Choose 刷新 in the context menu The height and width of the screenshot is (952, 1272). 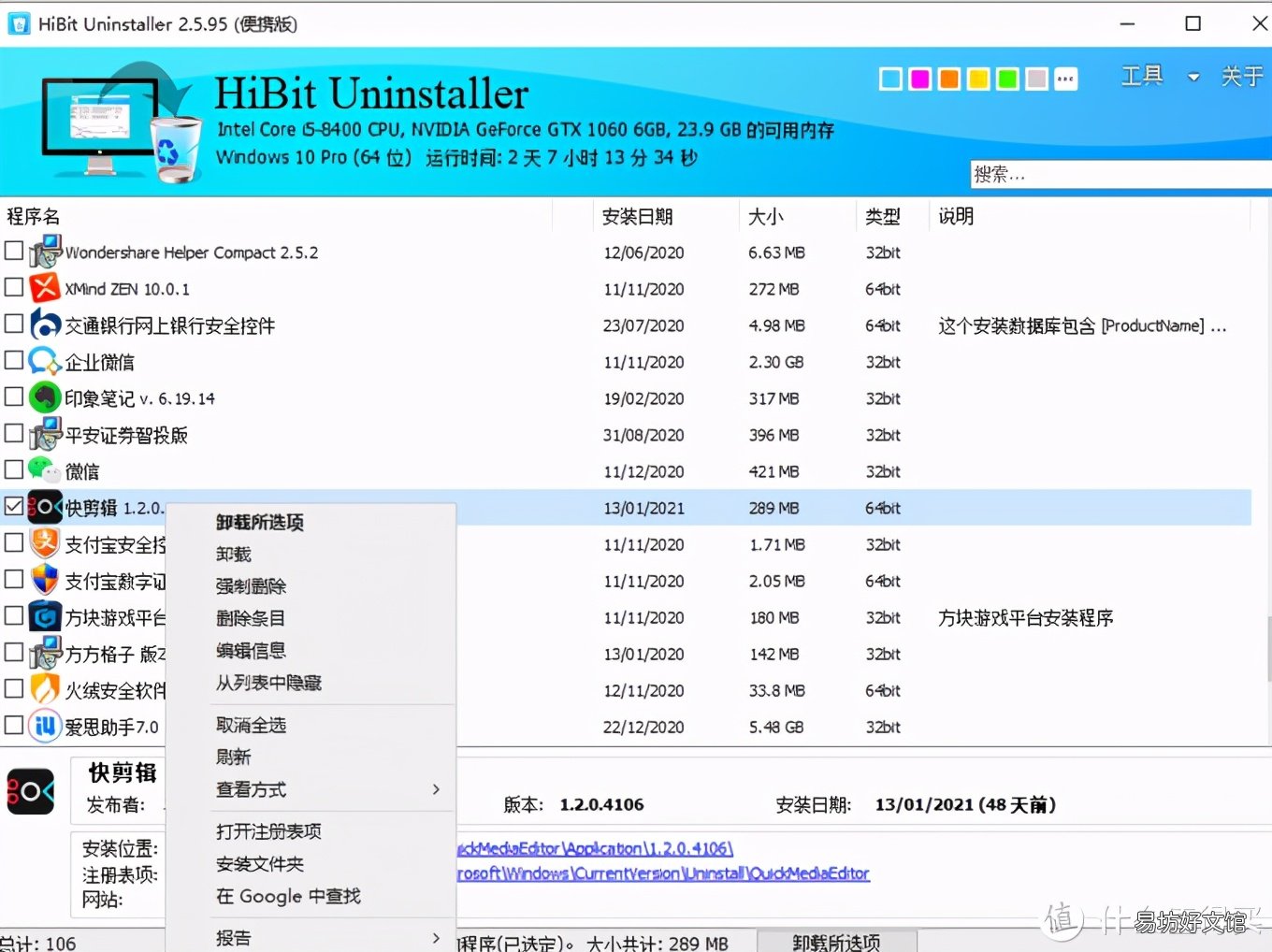pyautogui.click(x=234, y=757)
